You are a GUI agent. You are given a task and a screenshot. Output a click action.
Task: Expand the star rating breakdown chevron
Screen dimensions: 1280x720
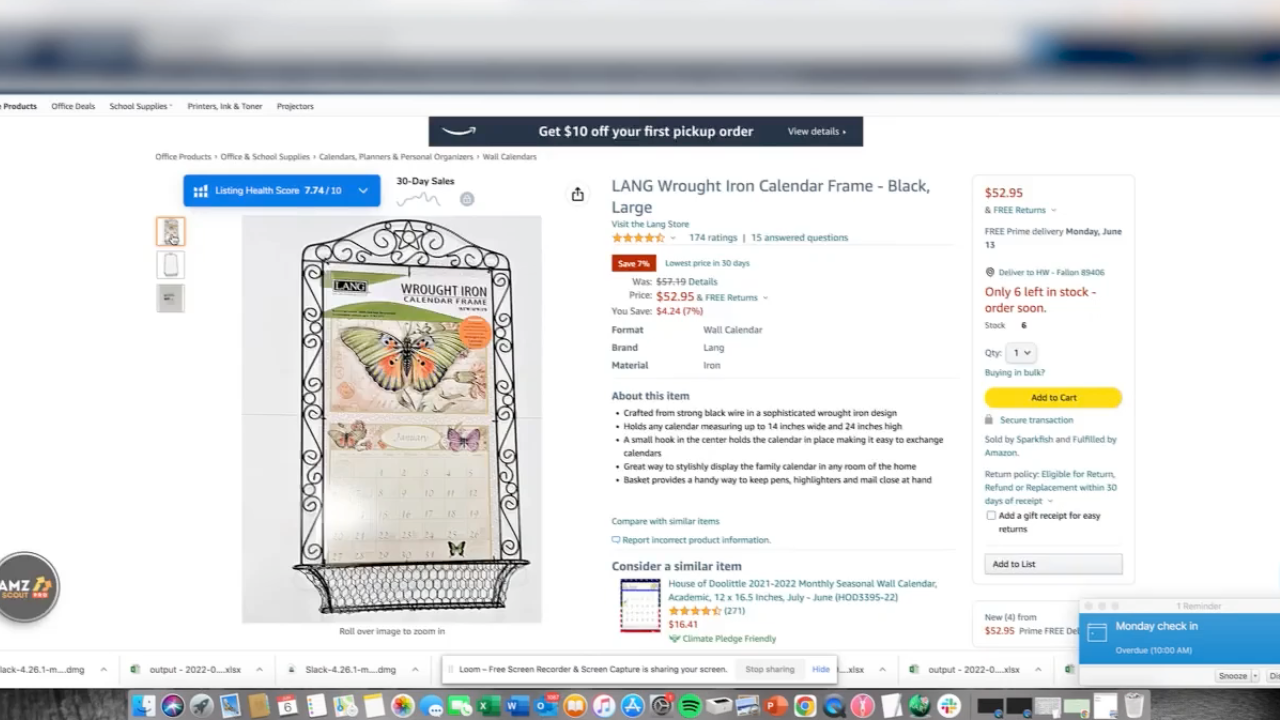(673, 238)
